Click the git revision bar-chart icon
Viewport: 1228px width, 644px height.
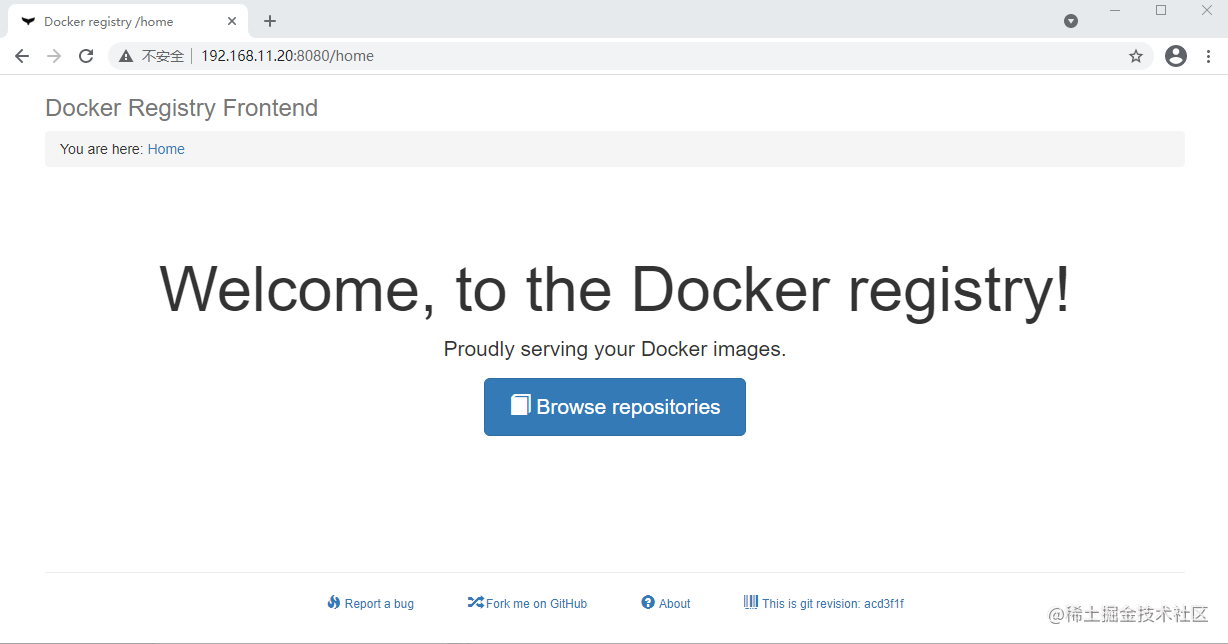coord(750,603)
